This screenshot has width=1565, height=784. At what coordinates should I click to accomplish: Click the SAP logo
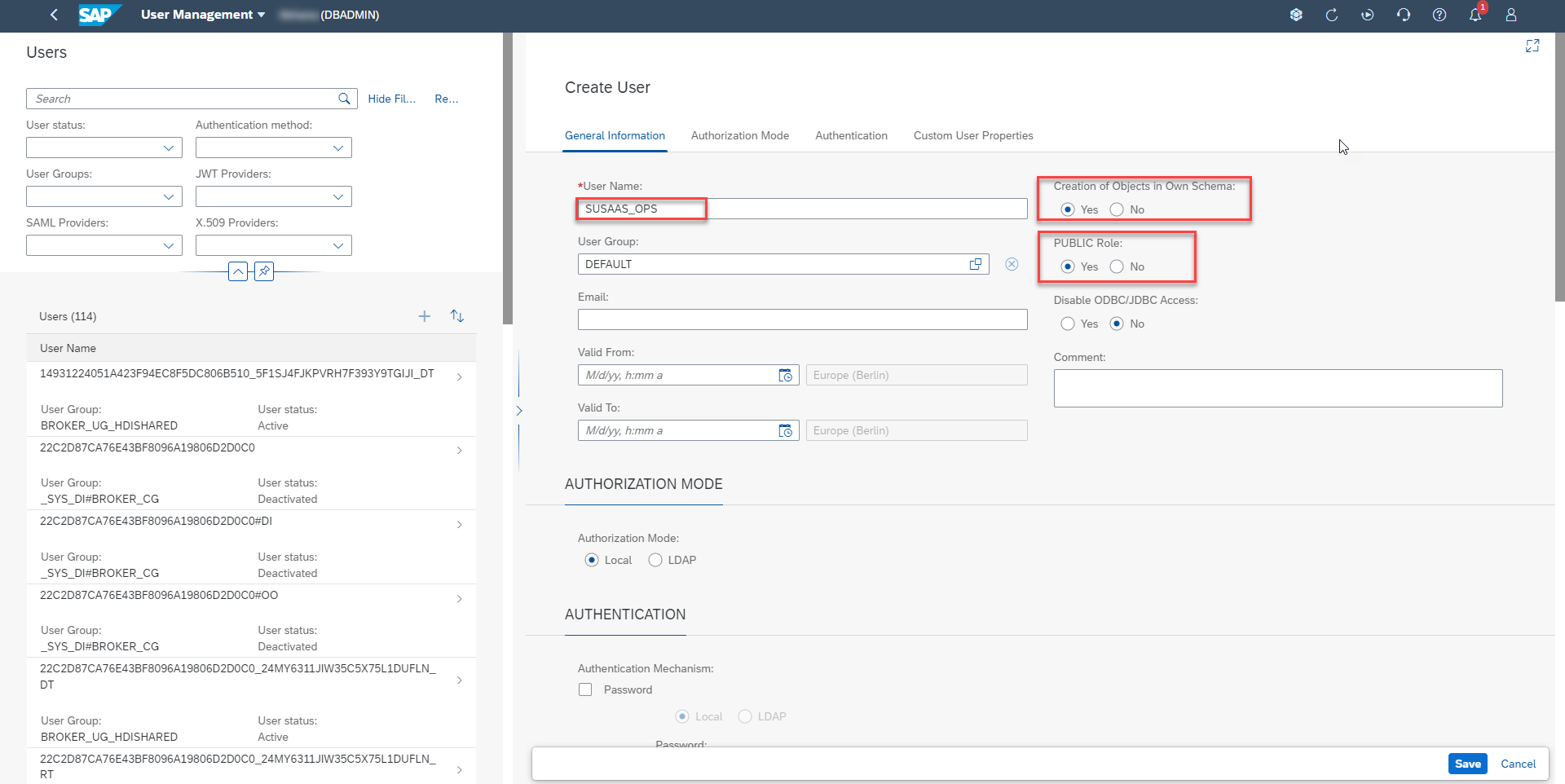point(99,15)
